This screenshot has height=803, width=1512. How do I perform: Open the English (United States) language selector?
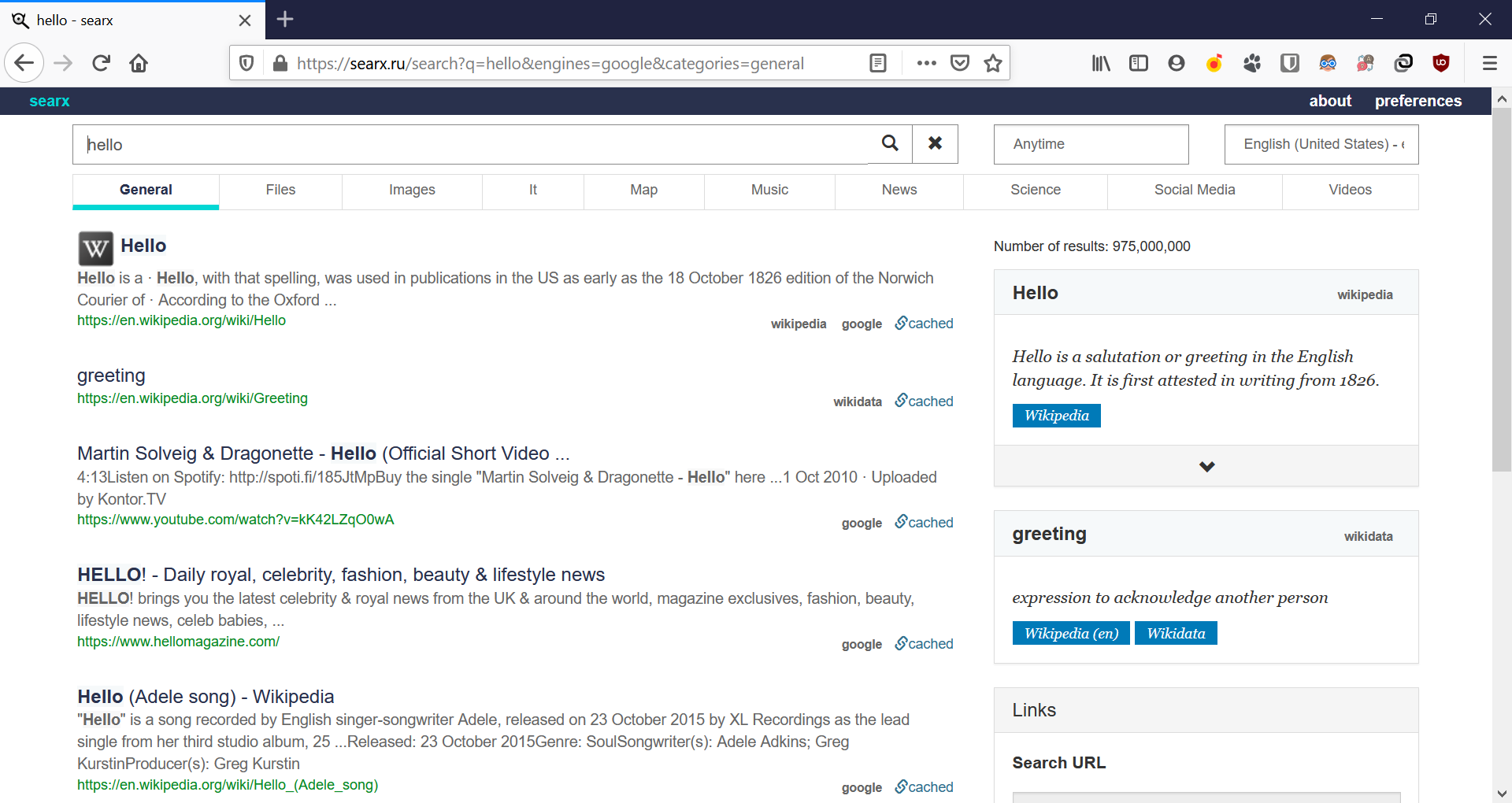click(1321, 144)
